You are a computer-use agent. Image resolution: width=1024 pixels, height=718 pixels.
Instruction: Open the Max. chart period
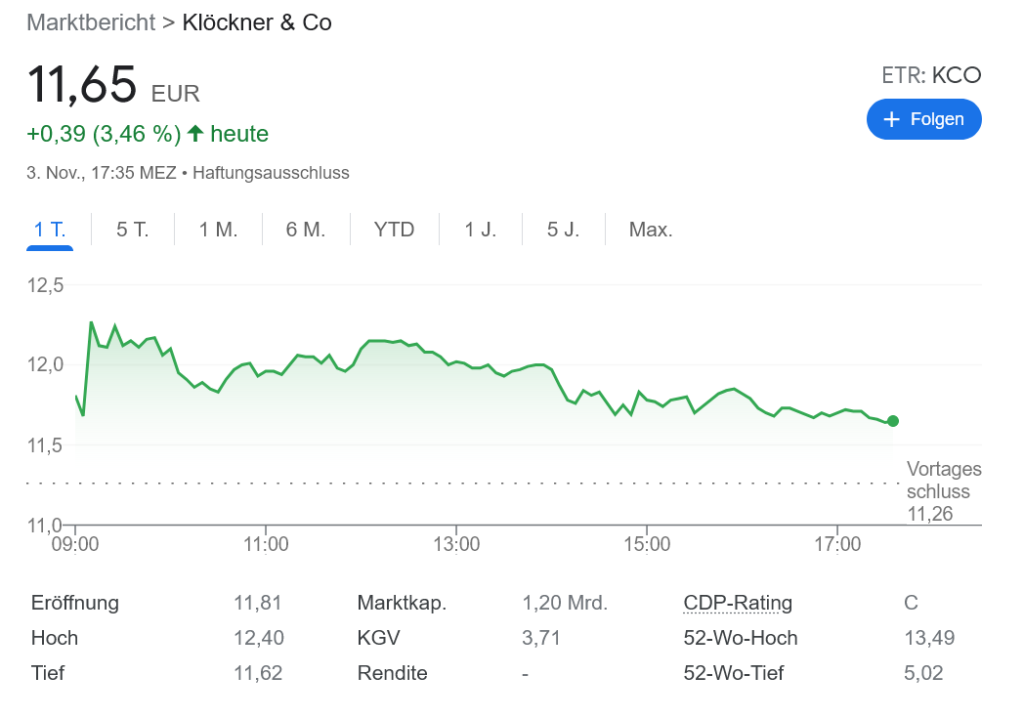click(650, 229)
